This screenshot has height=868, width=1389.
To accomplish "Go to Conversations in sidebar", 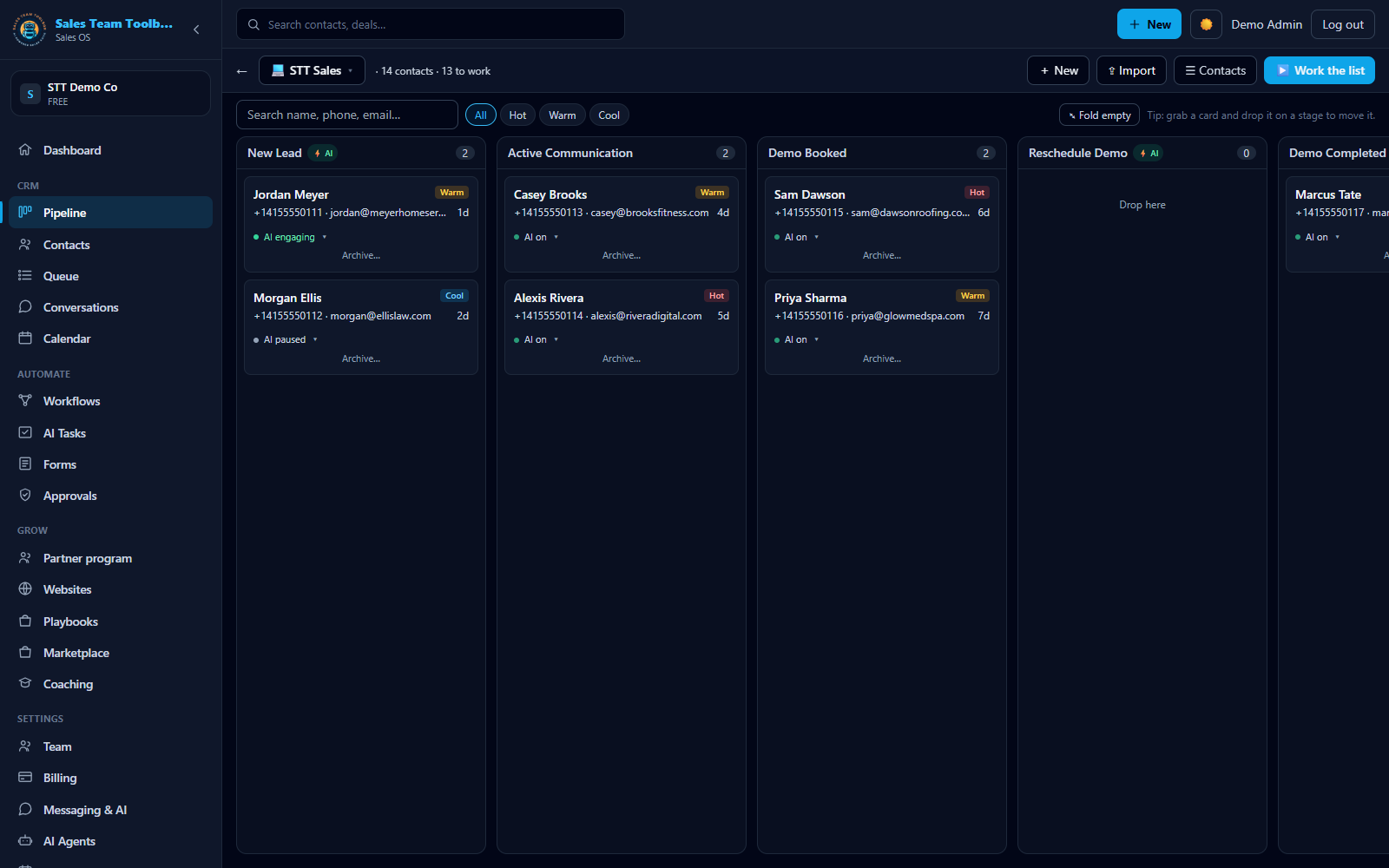I will tap(110, 307).
